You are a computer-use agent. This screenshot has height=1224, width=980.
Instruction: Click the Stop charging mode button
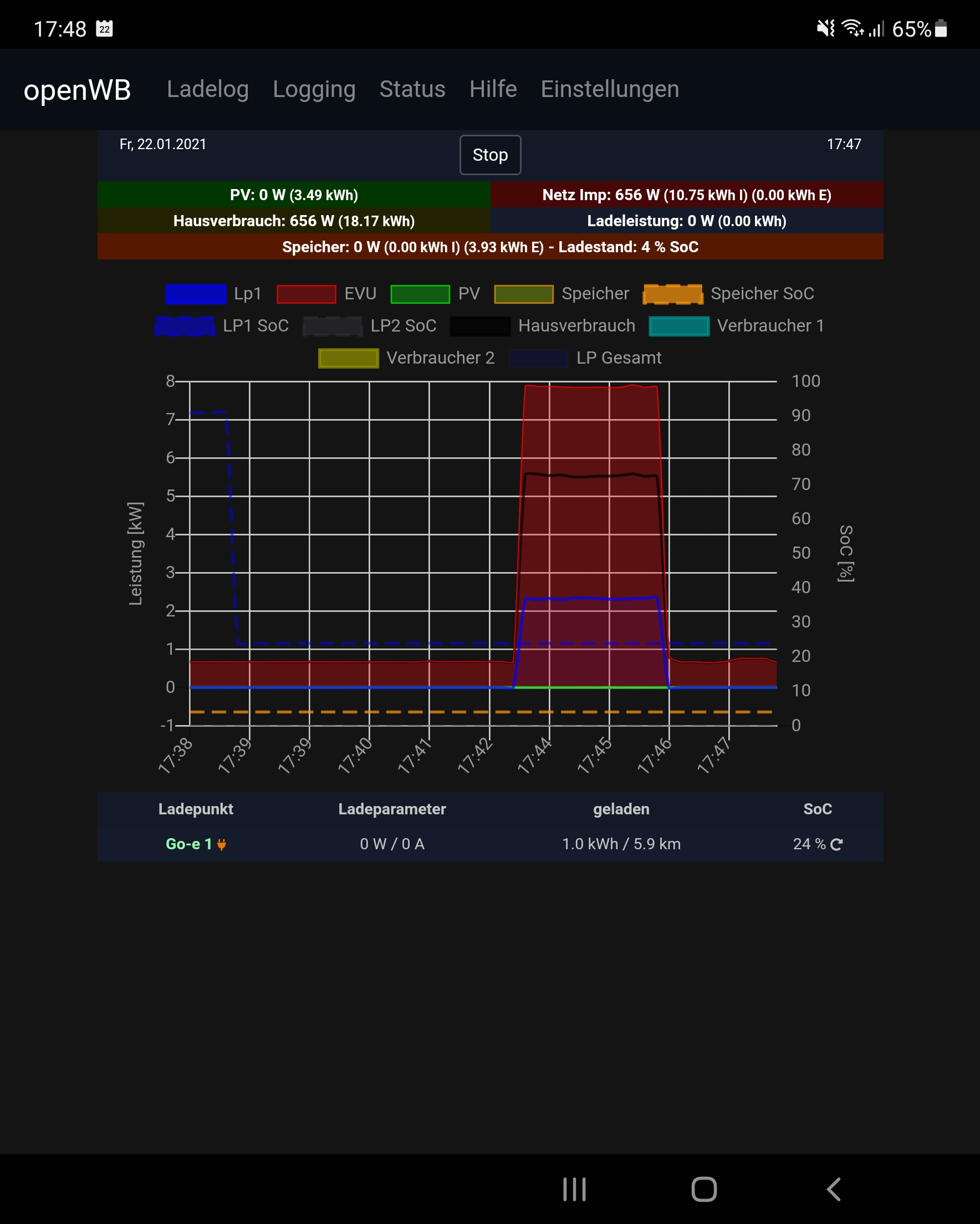491,155
